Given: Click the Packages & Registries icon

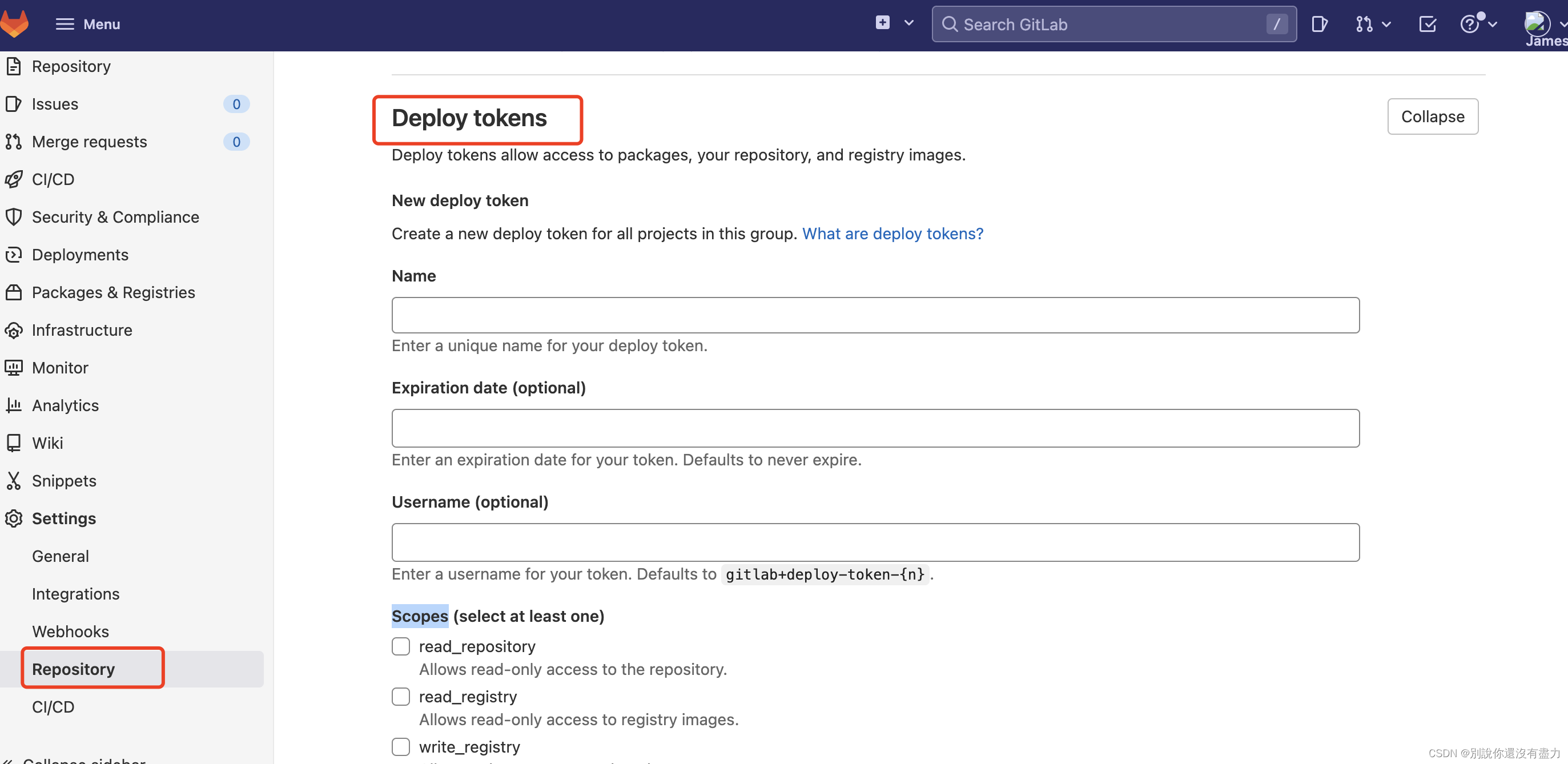Looking at the screenshot, I should (x=13, y=292).
